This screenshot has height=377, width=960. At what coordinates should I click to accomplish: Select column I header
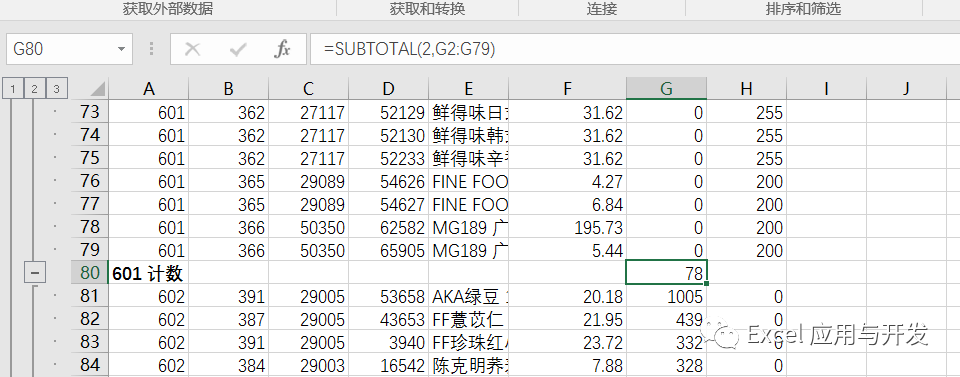click(x=827, y=89)
